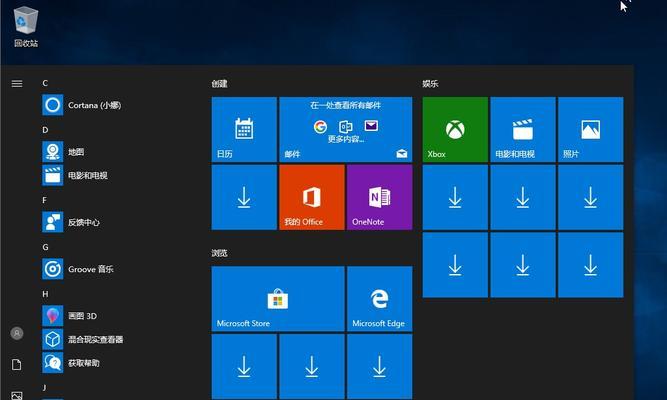667x400 pixels.
Task: Open the Documents icon in Start rail
Action: point(17,365)
